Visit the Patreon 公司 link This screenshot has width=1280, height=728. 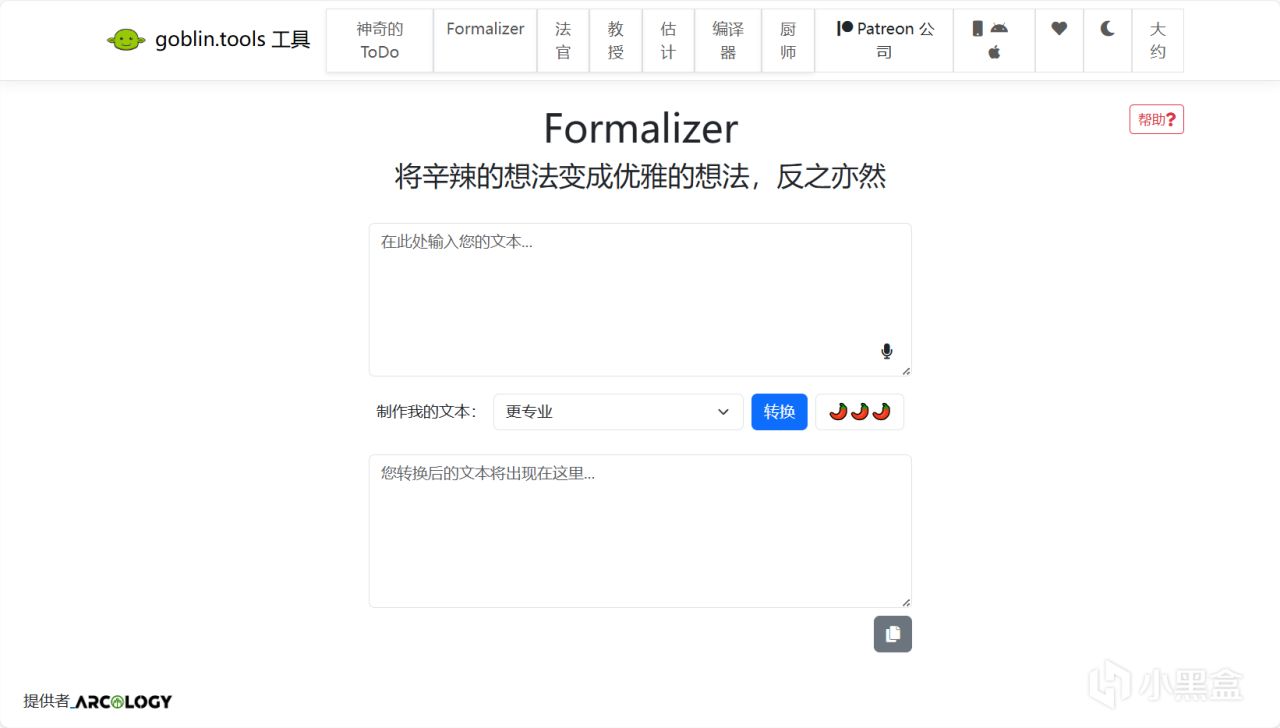884,41
